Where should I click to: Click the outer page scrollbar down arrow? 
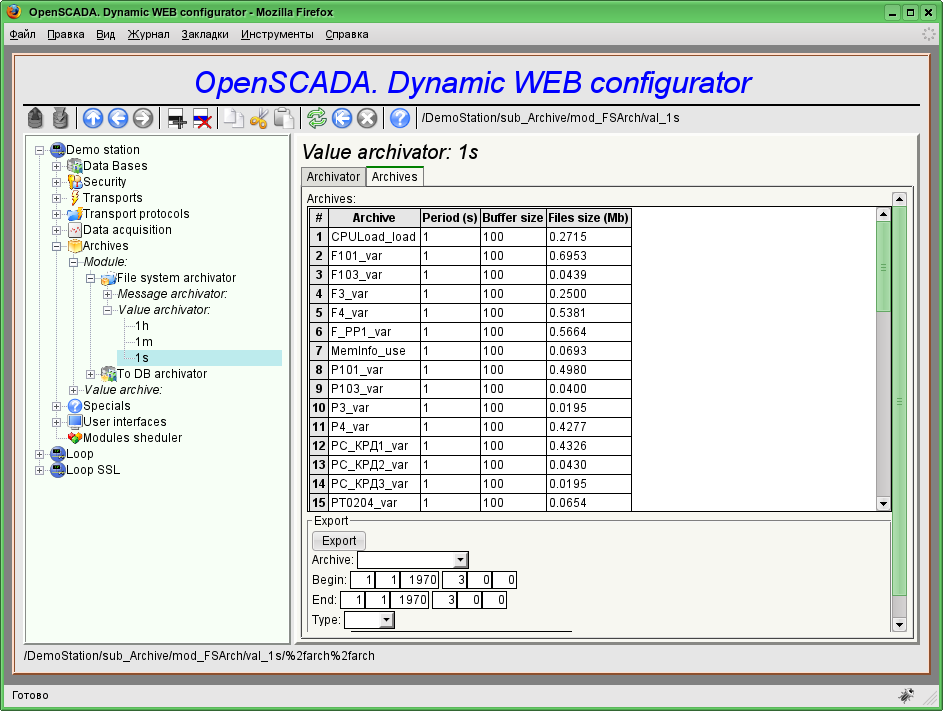tap(899, 625)
